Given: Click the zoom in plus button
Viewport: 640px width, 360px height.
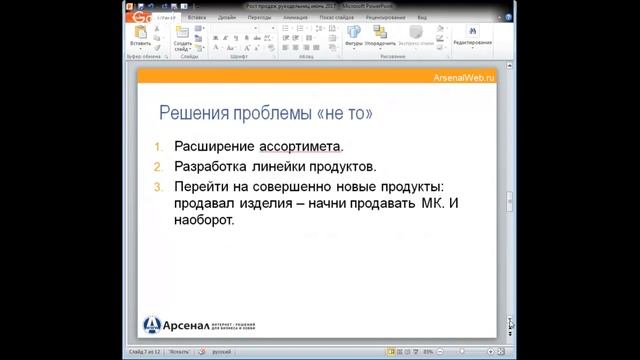Looking at the screenshot, I should click(x=491, y=351).
